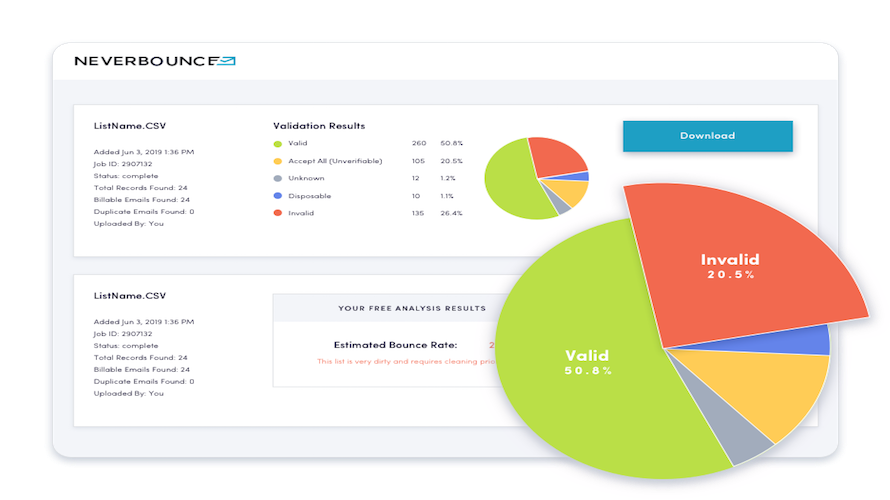Select the red Invalid legend dot
Viewport: 890px width, 500px height.
278,213
